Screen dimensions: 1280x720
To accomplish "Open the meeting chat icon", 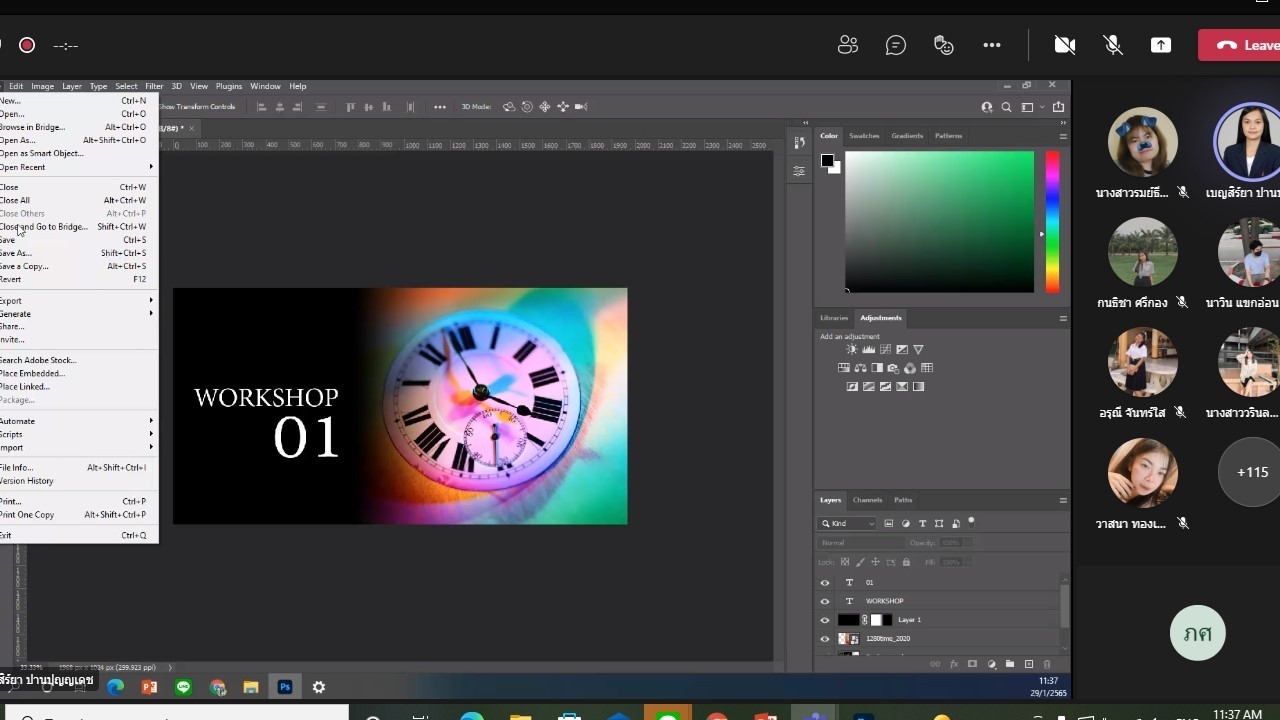I will coord(896,45).
